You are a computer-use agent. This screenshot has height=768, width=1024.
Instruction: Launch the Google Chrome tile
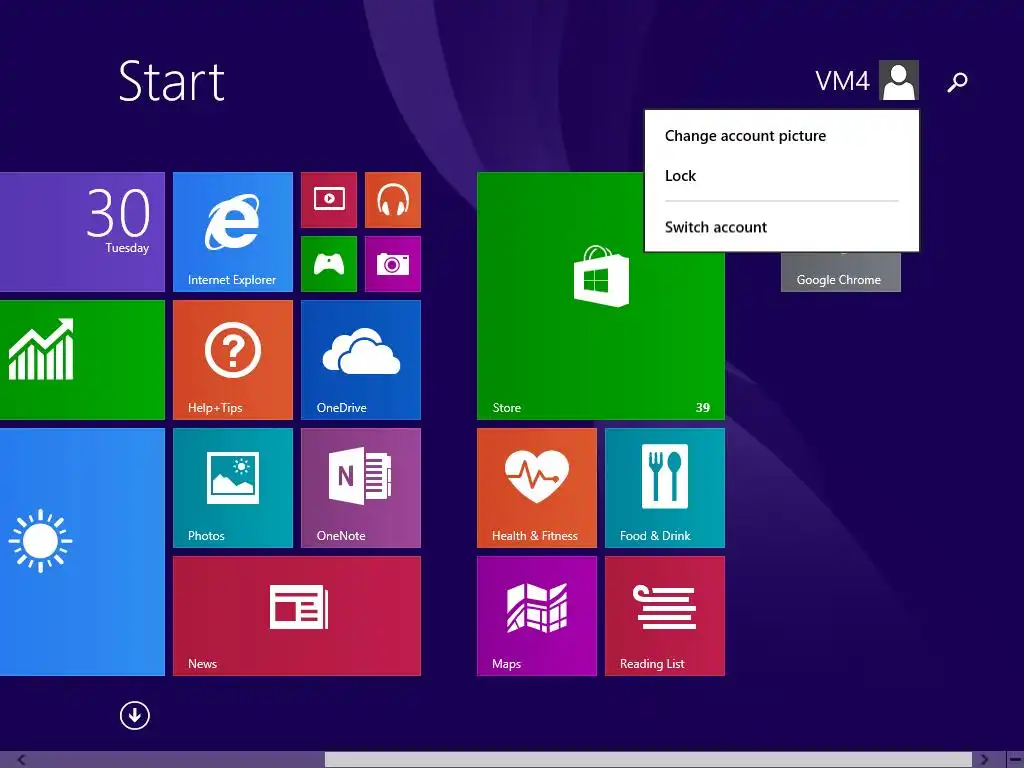pyautogui.click(x=840, y=272)
